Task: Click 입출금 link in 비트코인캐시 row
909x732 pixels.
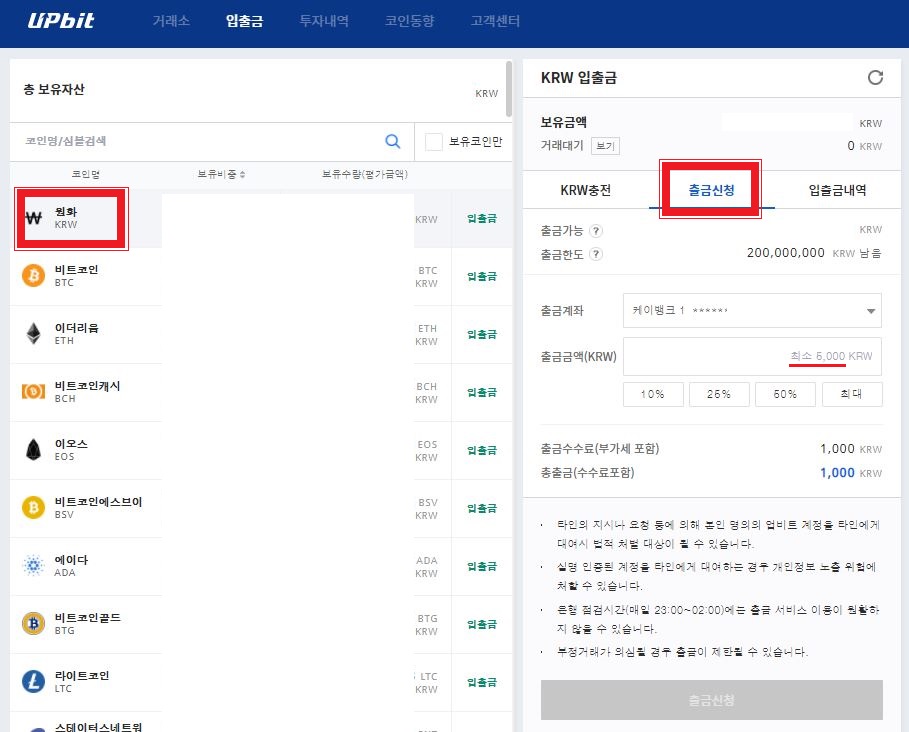Action: coord(482,392)
